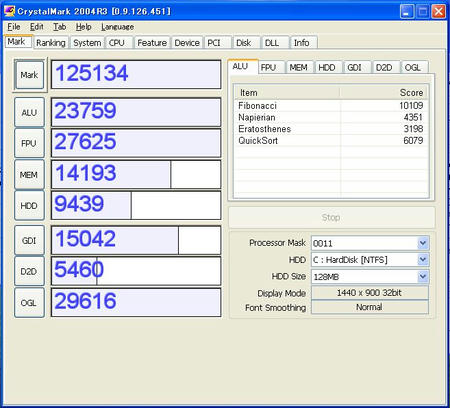Run the GDI benchmark button
This screenshot has height=408, width=450.
(x=29, y=240)
